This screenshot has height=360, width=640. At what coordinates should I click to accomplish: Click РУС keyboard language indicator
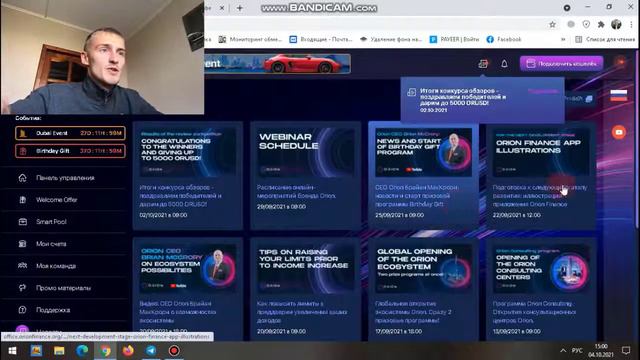[x=577, y=351]
